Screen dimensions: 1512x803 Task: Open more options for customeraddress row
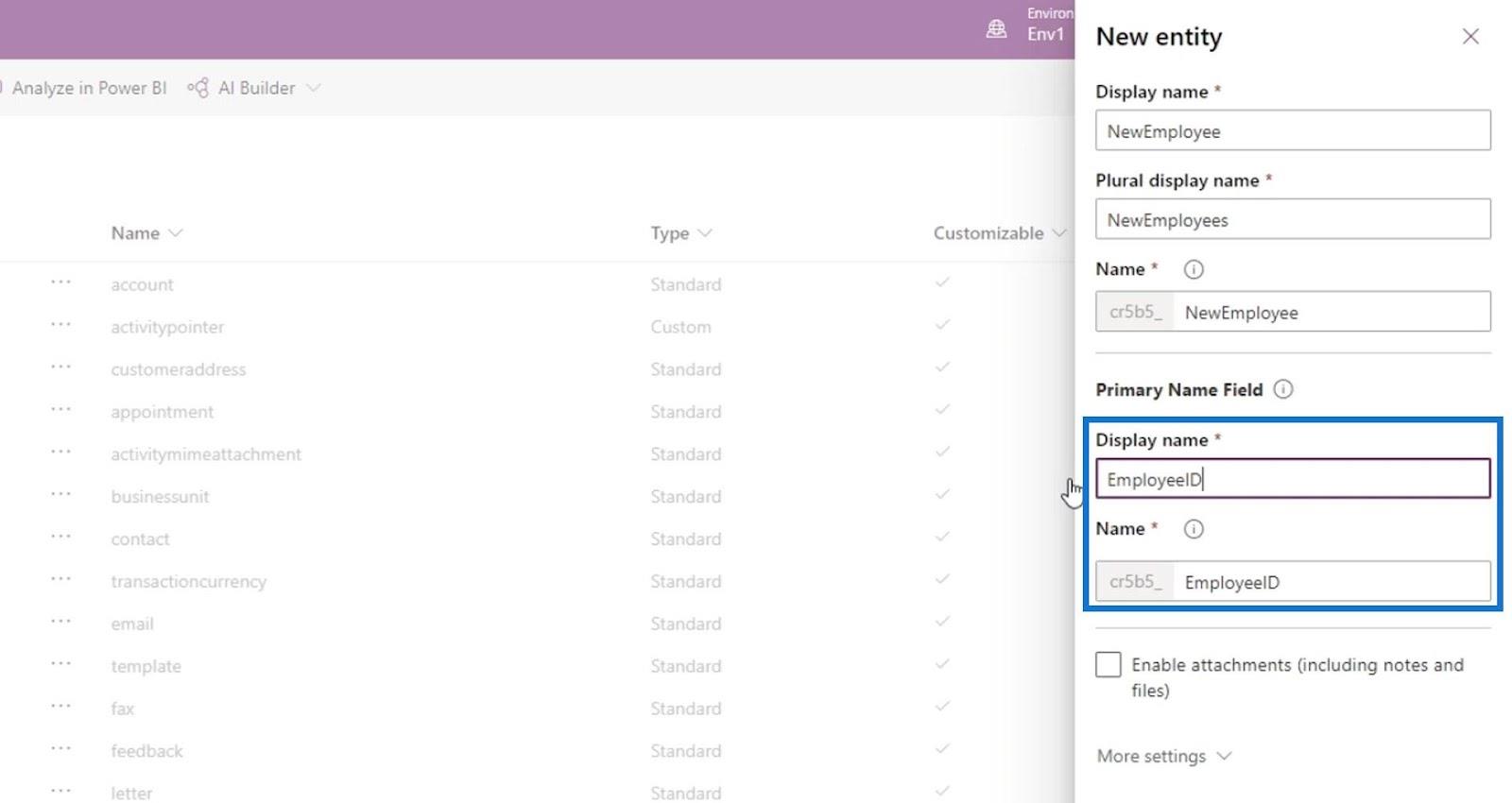(60, 367)
